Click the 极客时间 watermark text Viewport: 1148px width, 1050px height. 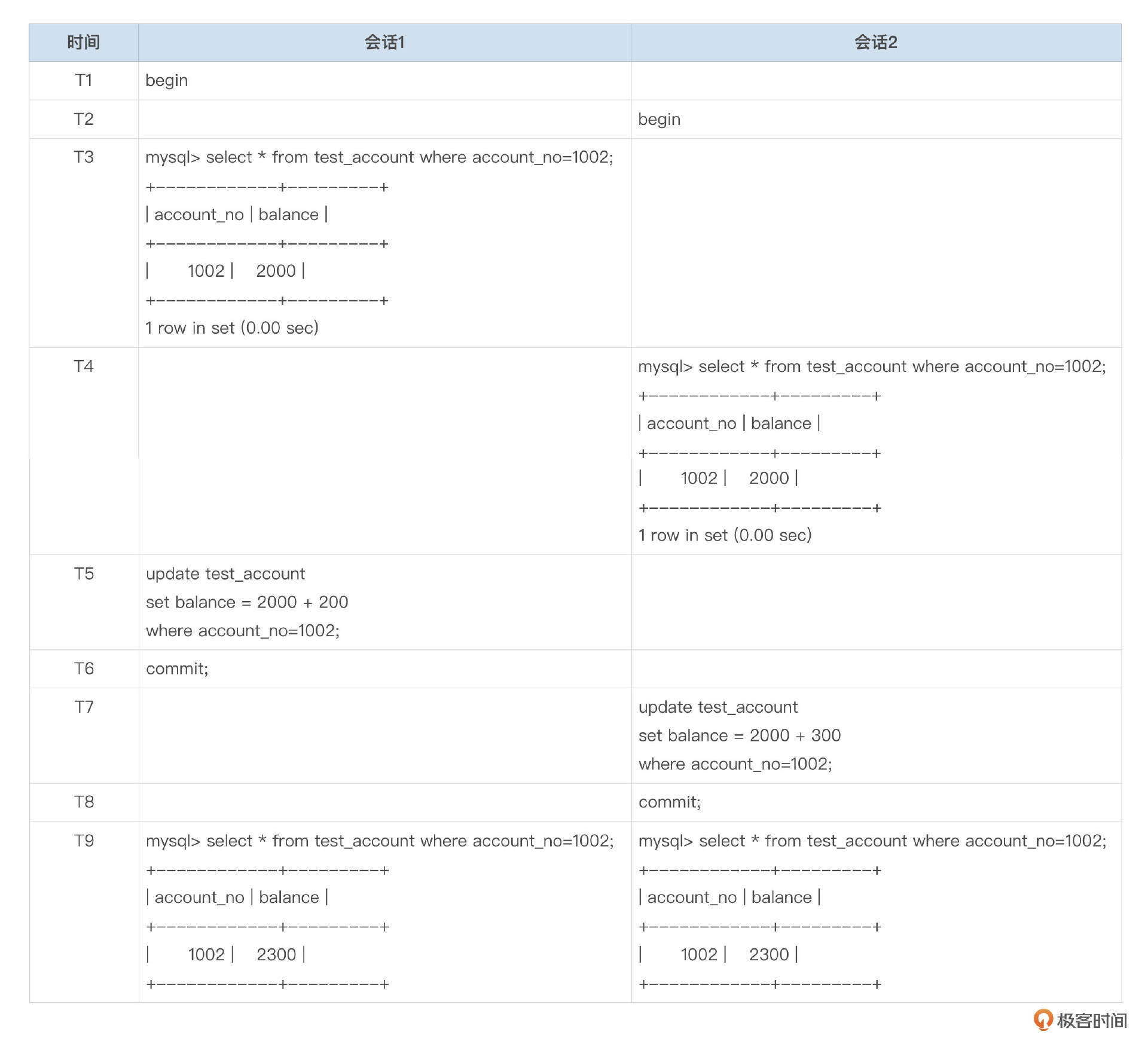[x=1091, y=1020]
